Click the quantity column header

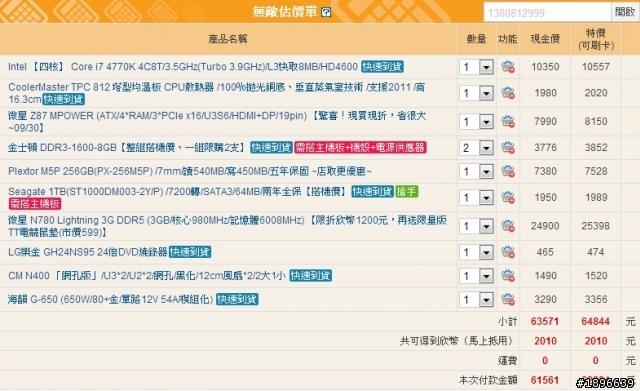[476, 39]
